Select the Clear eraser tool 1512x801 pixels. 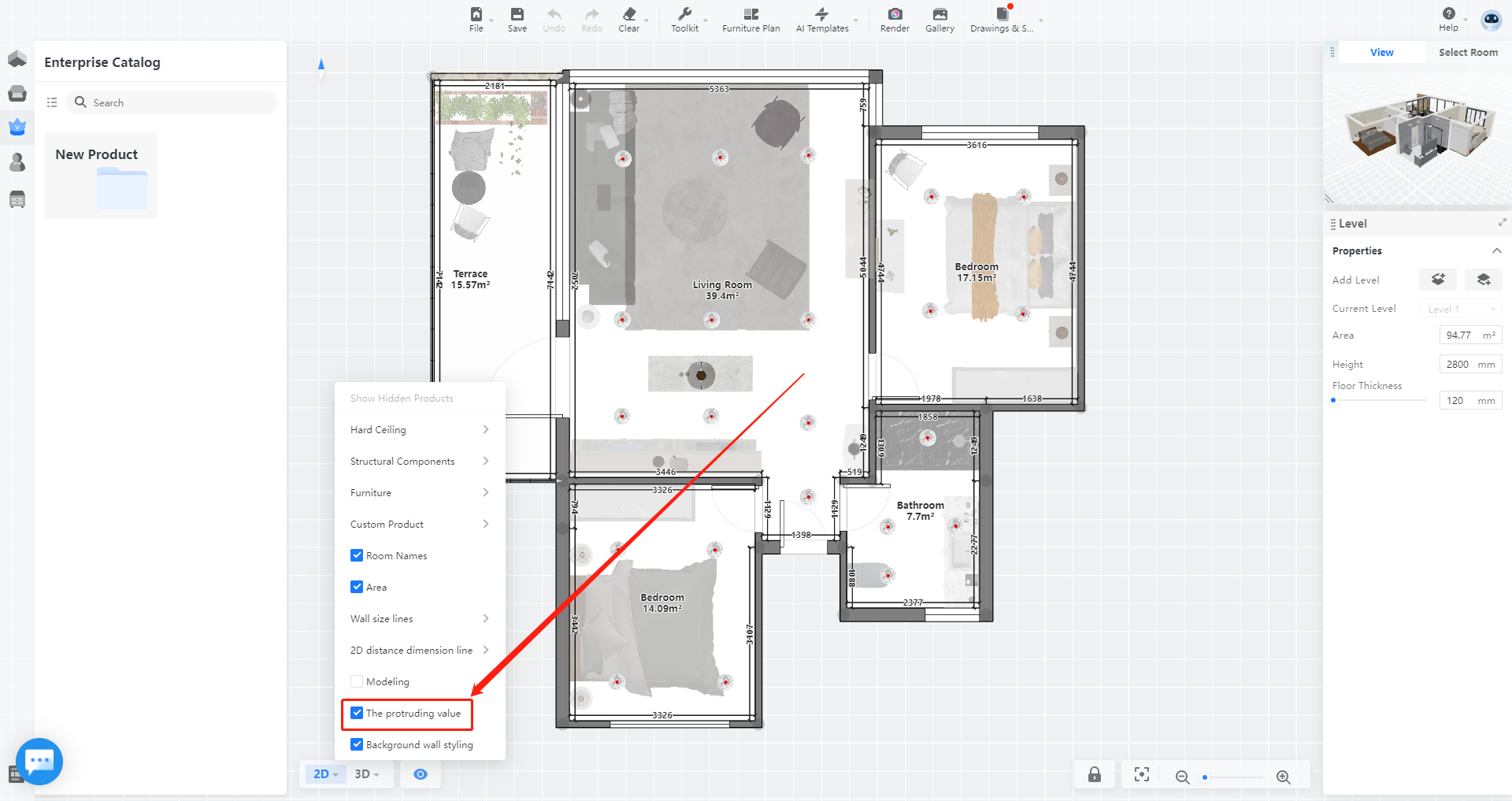tap(628, 19)
